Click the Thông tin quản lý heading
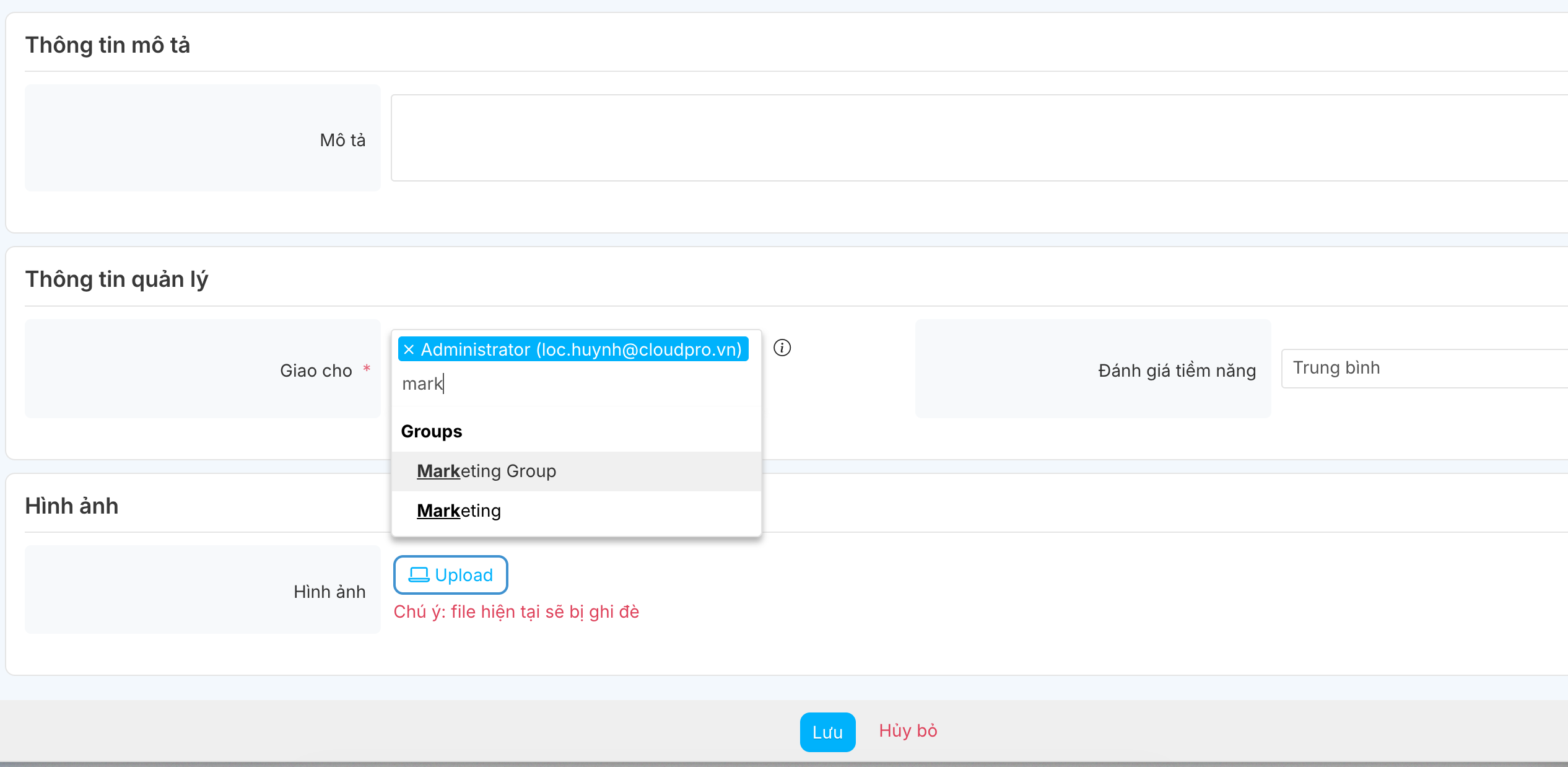Image resolution: width=1568 pixels, height=767 pixels. tap(116, 279)
